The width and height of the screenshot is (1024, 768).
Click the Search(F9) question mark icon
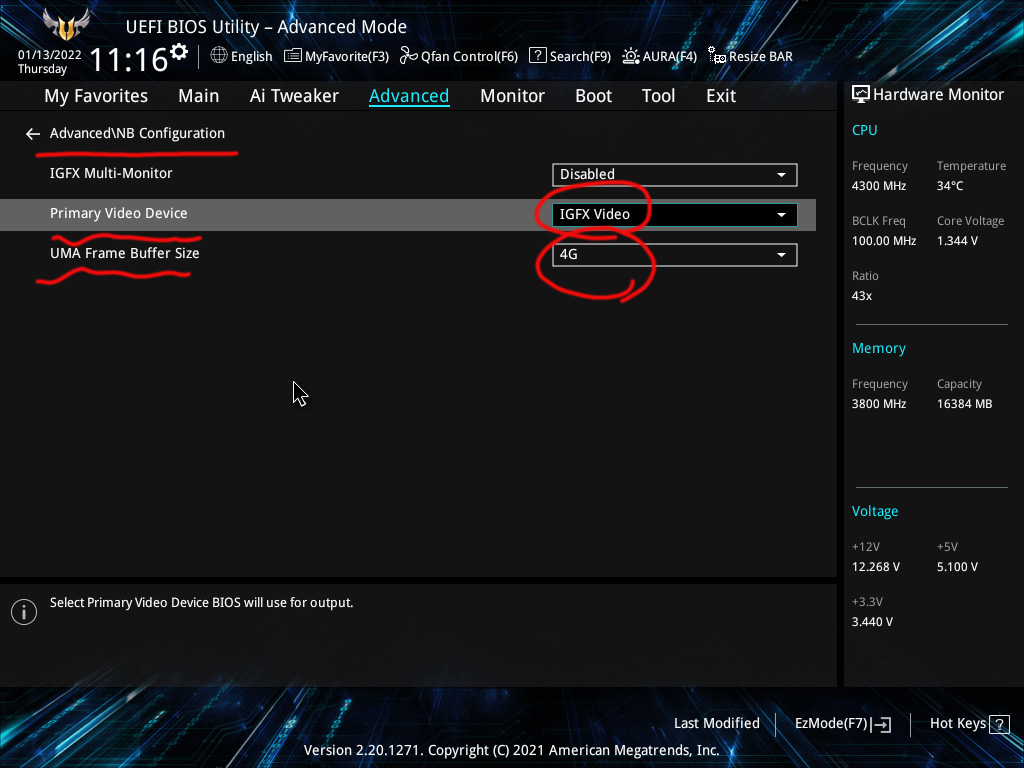pos(537,56)
